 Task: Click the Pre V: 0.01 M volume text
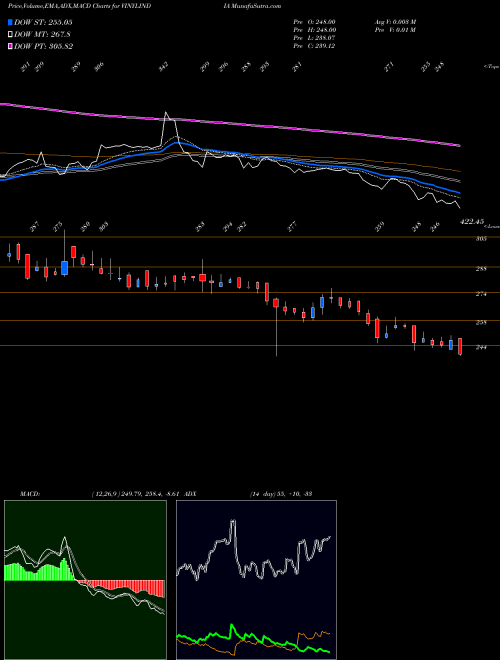[395, 30]
